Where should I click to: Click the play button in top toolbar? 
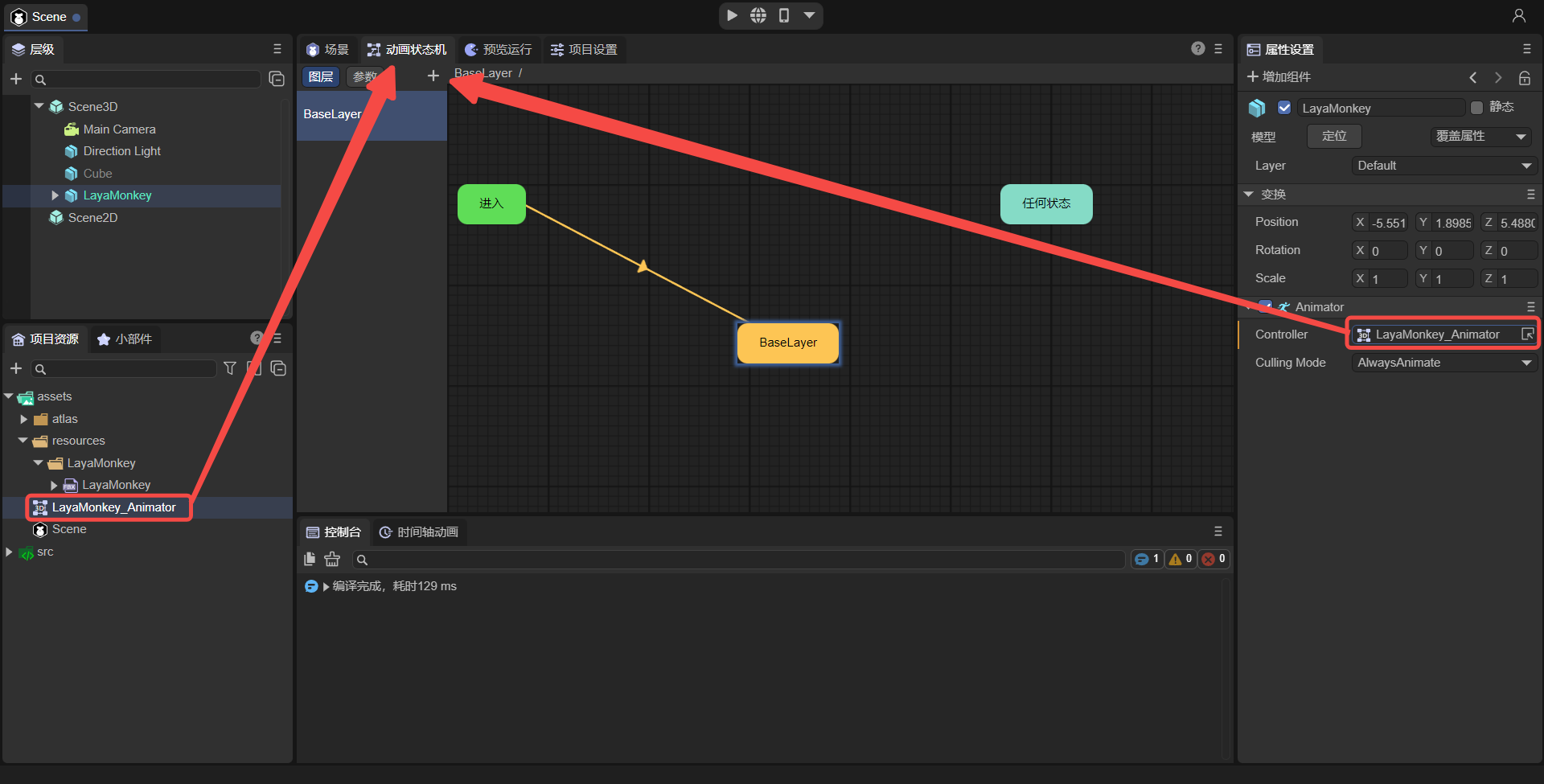click(x=732, y=15)
